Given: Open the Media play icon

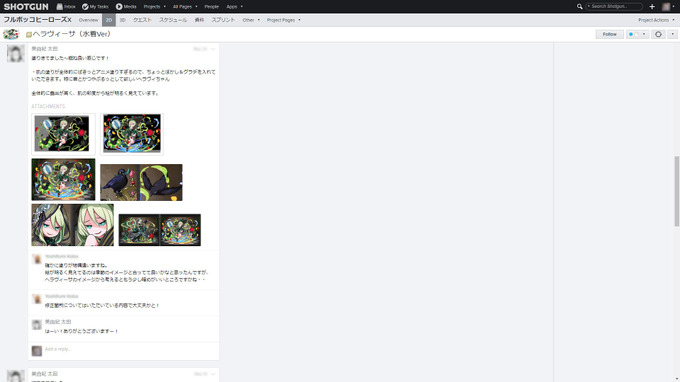Looking at the screenshot, I should tap(119, 7).
